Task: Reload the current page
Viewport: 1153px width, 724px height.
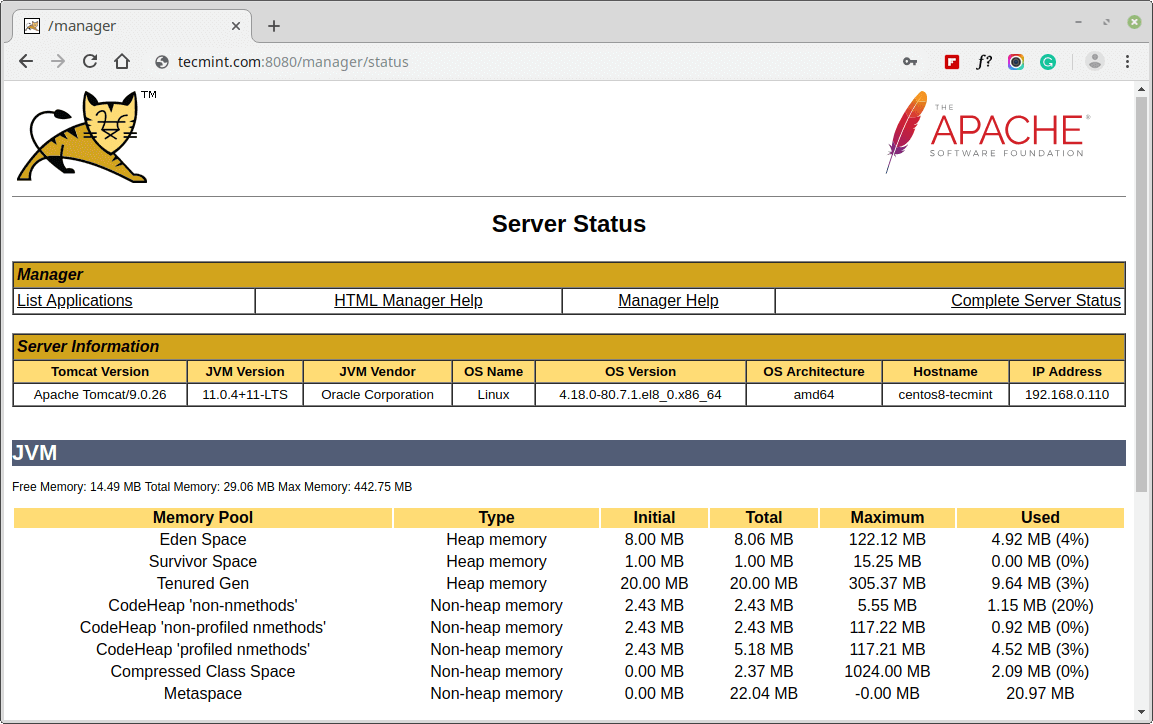Action: 90,62
